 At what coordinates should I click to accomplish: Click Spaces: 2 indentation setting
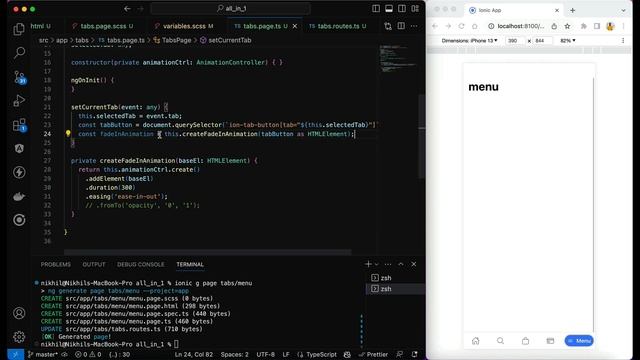(235, 354)
